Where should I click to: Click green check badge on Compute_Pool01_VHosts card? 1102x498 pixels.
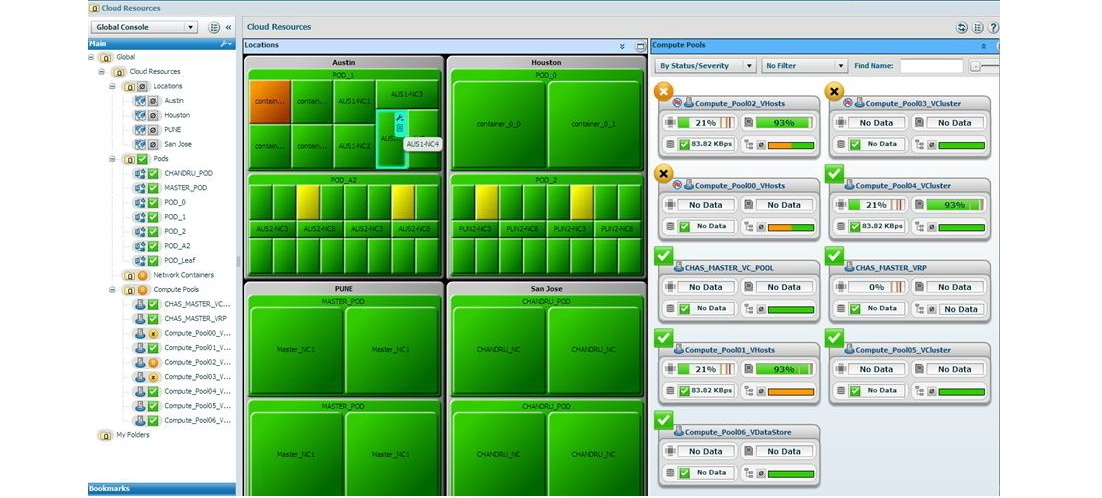663,337
